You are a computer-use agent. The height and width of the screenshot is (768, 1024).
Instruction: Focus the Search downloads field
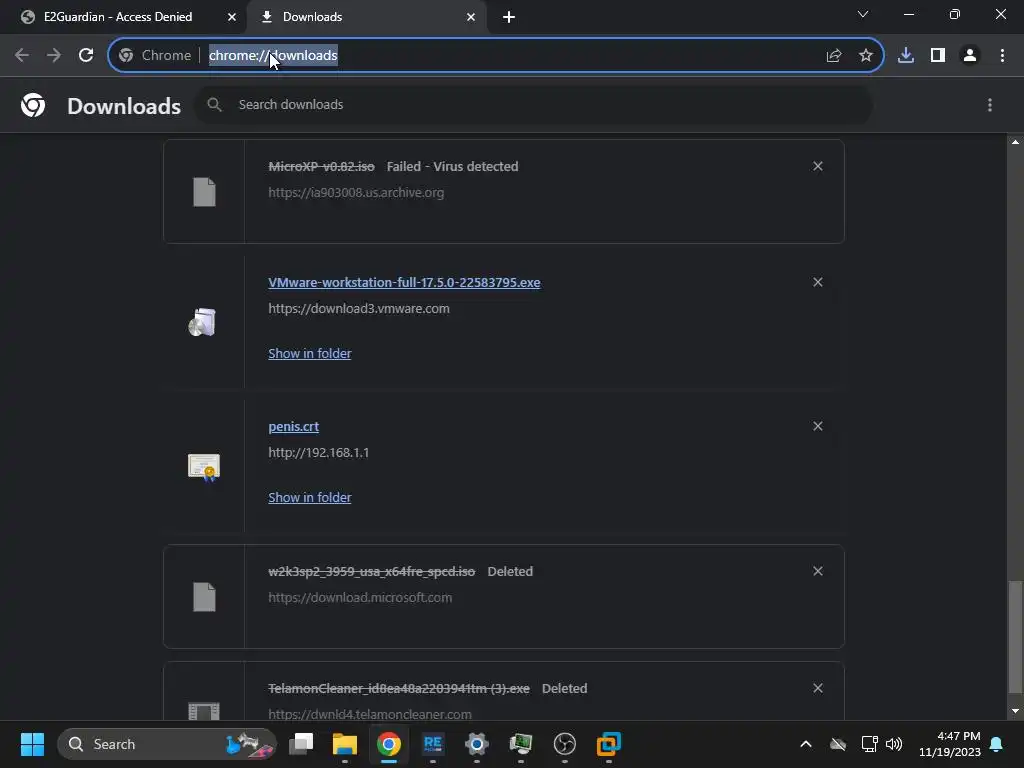click(534, 104)
